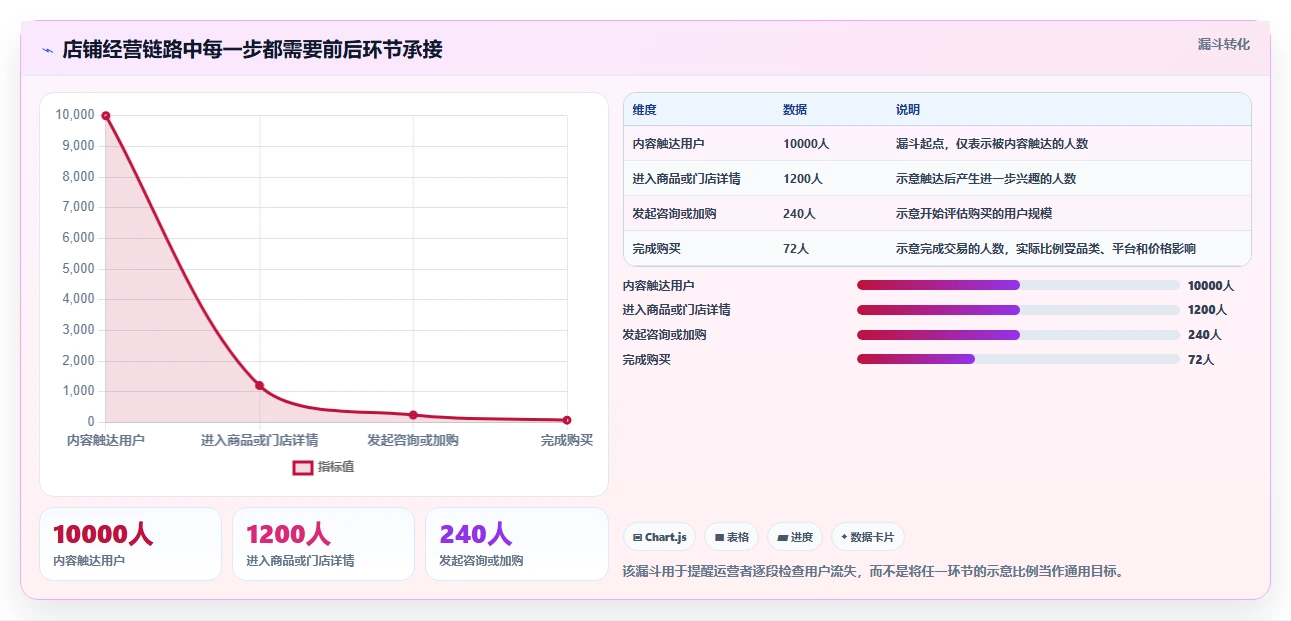Click the 漏斗转化 label in header

pyautogui.click(x=1224, y=45)
